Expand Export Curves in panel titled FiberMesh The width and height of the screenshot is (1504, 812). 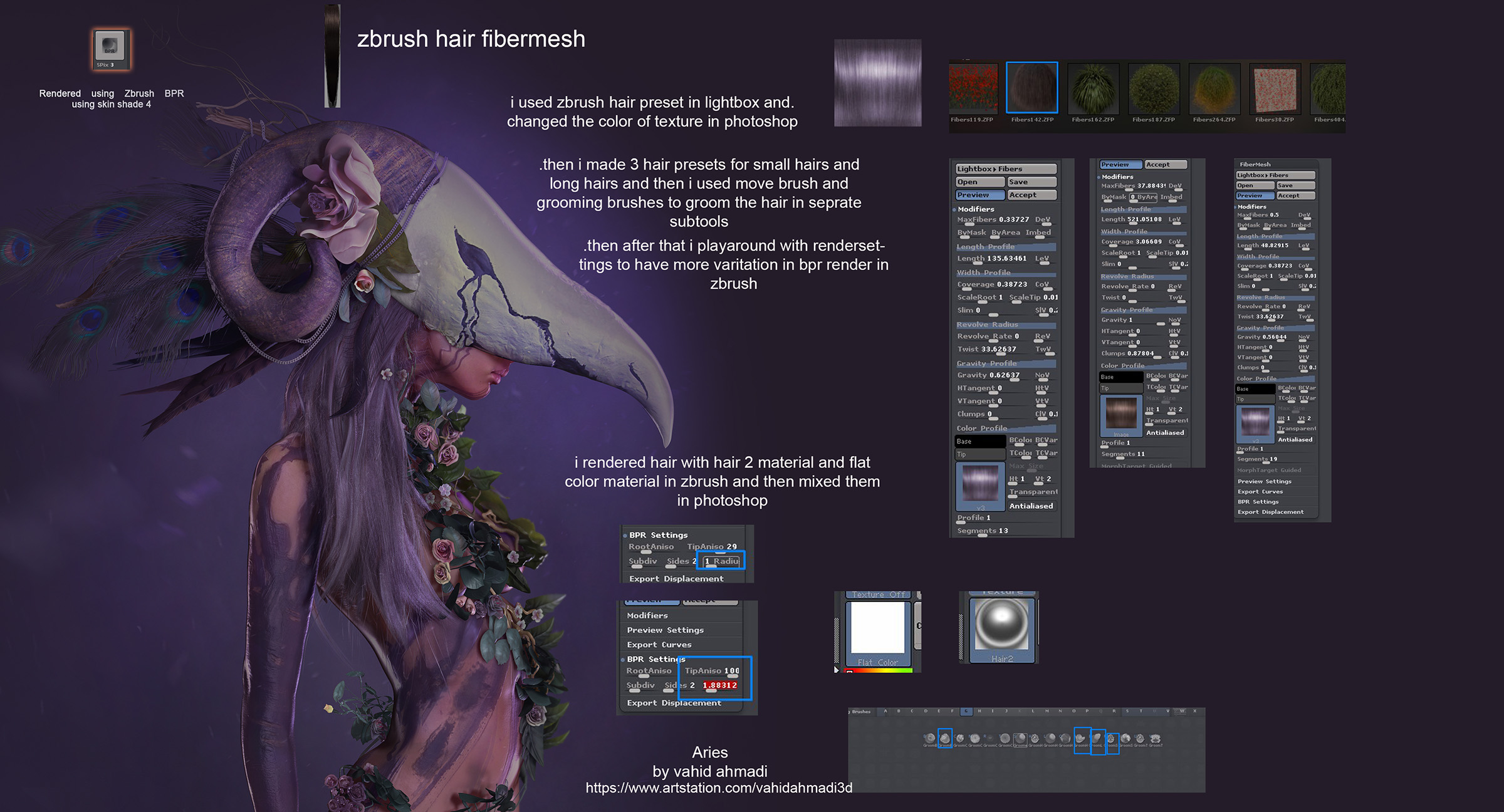coord(1260,492)
